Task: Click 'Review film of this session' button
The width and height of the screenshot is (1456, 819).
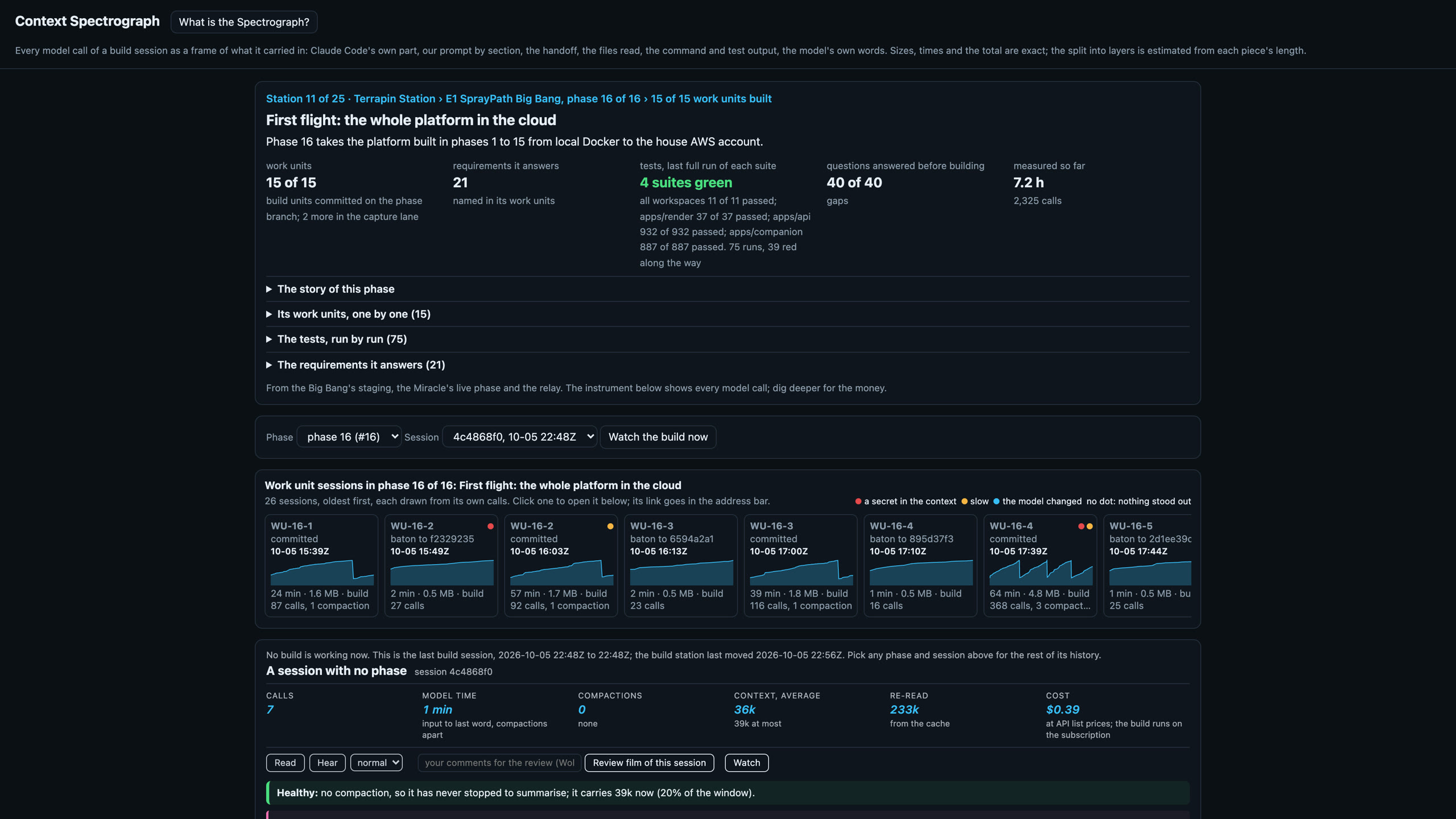Action: pyautogui.click(x=649, y=763)
